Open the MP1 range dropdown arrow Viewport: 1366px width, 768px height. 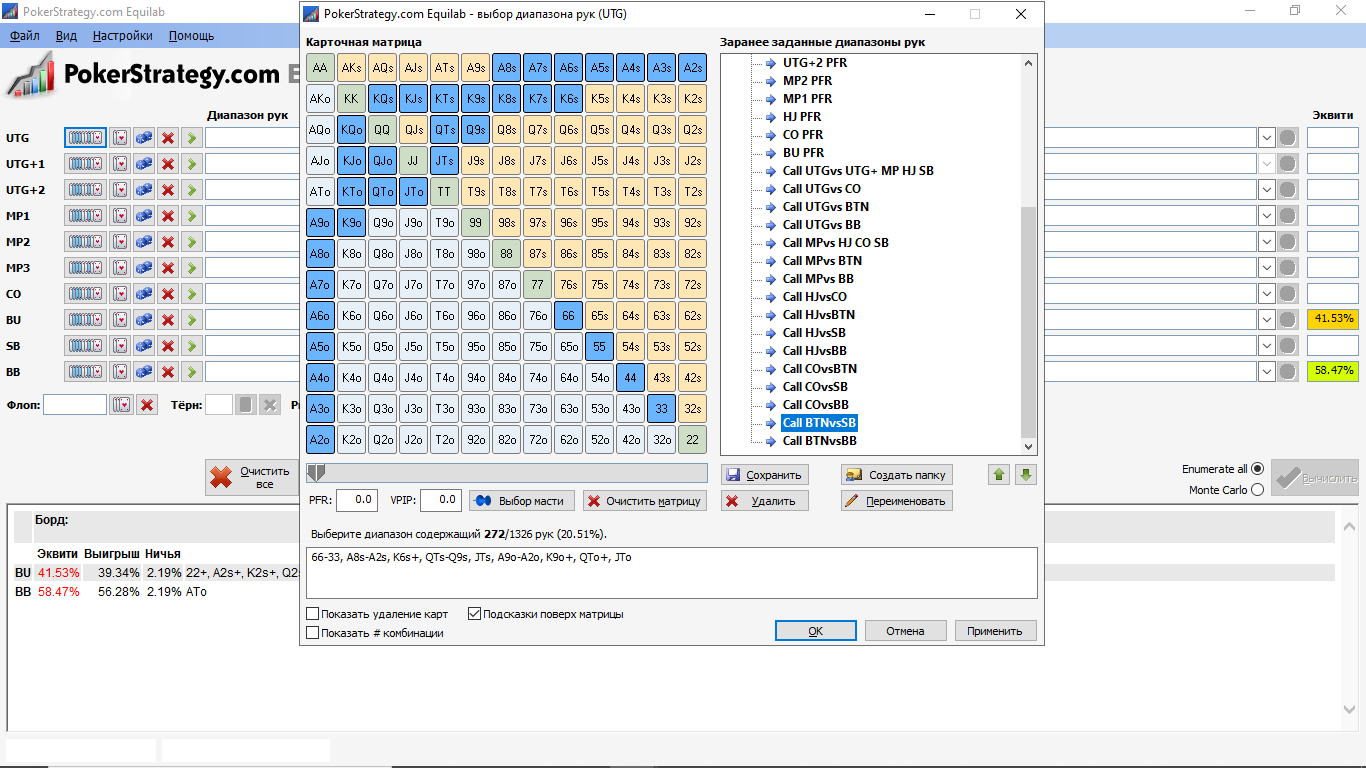[1266, 215]
